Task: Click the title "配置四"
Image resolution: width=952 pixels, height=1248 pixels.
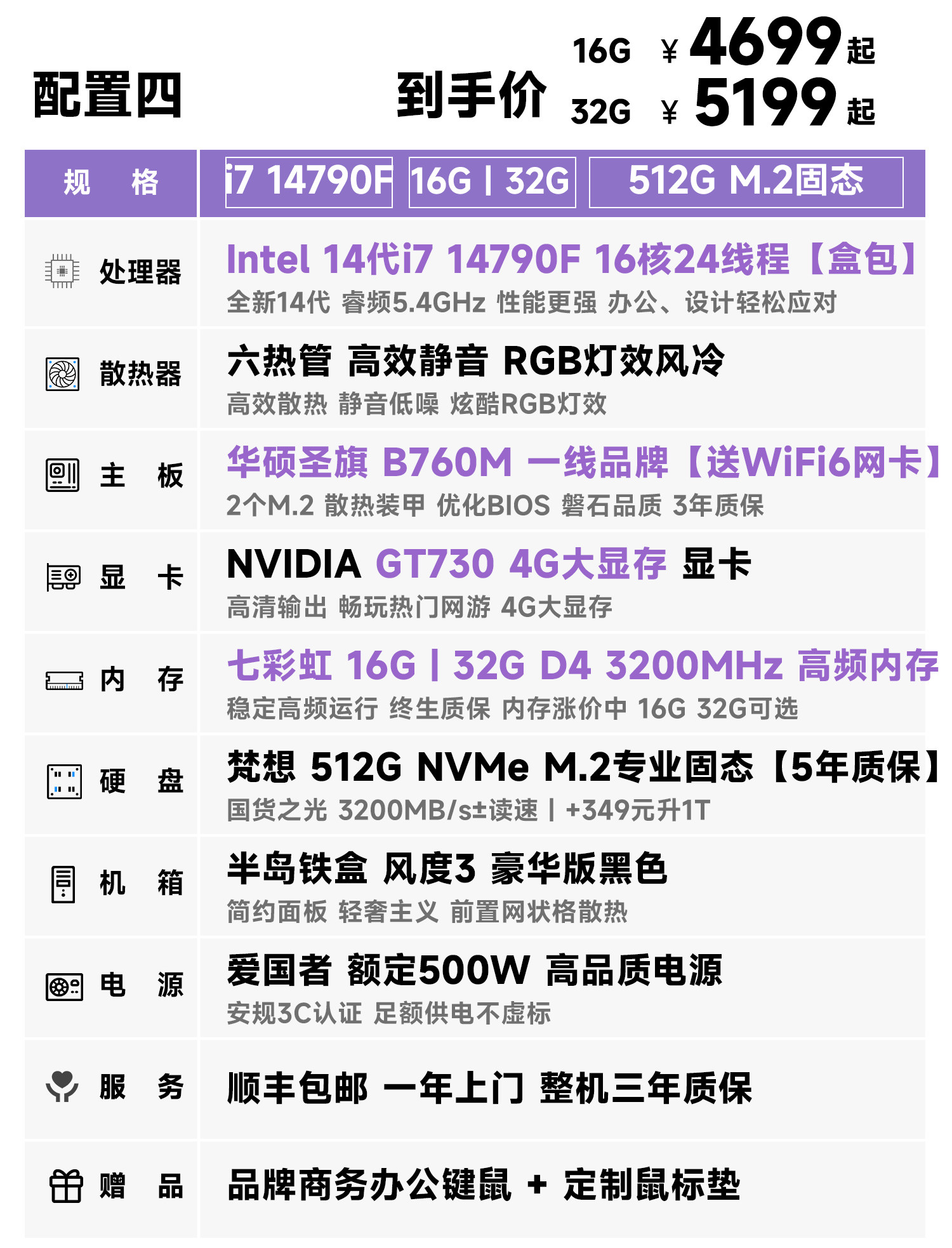Action: (107, 95)
